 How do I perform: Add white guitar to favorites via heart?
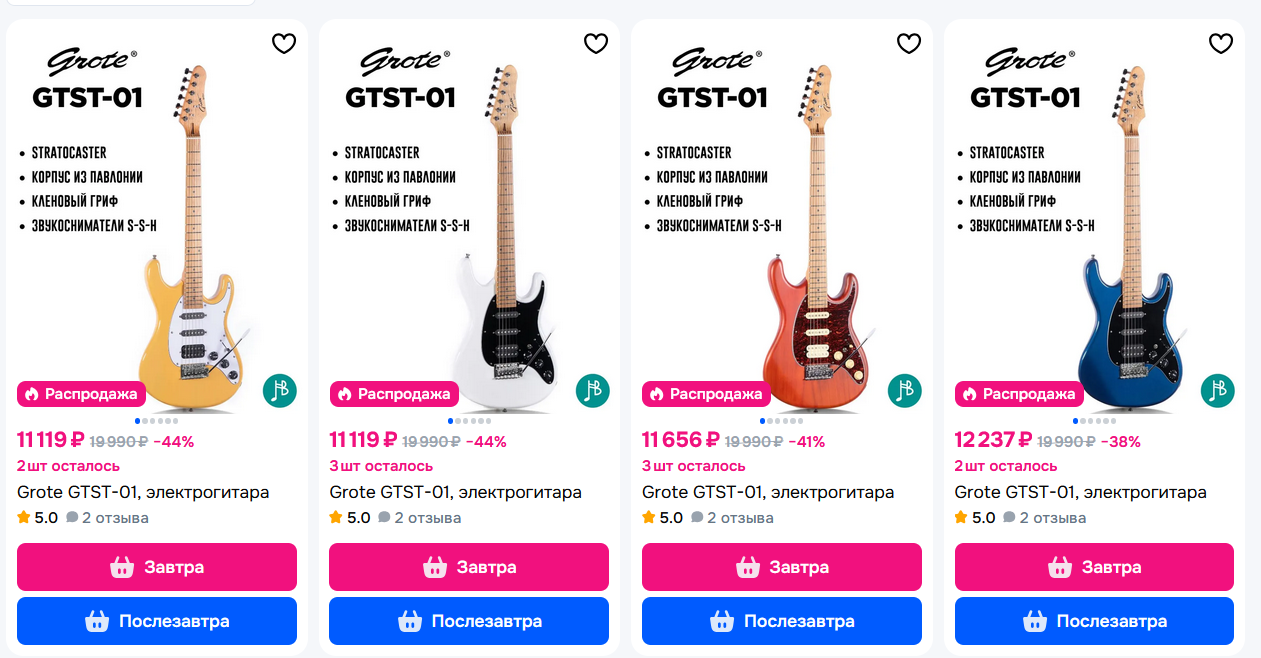pyautogui.click(x=596, y=43)
